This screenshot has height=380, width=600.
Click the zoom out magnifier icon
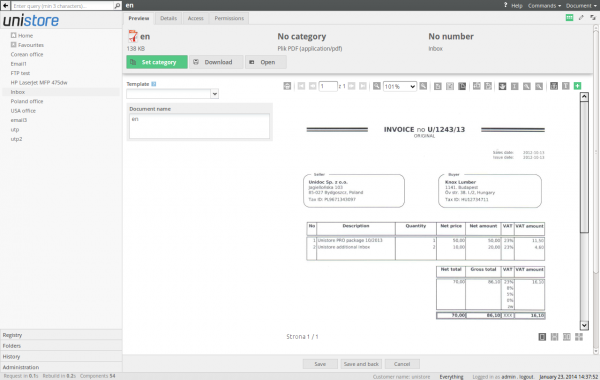click(377, 86)
